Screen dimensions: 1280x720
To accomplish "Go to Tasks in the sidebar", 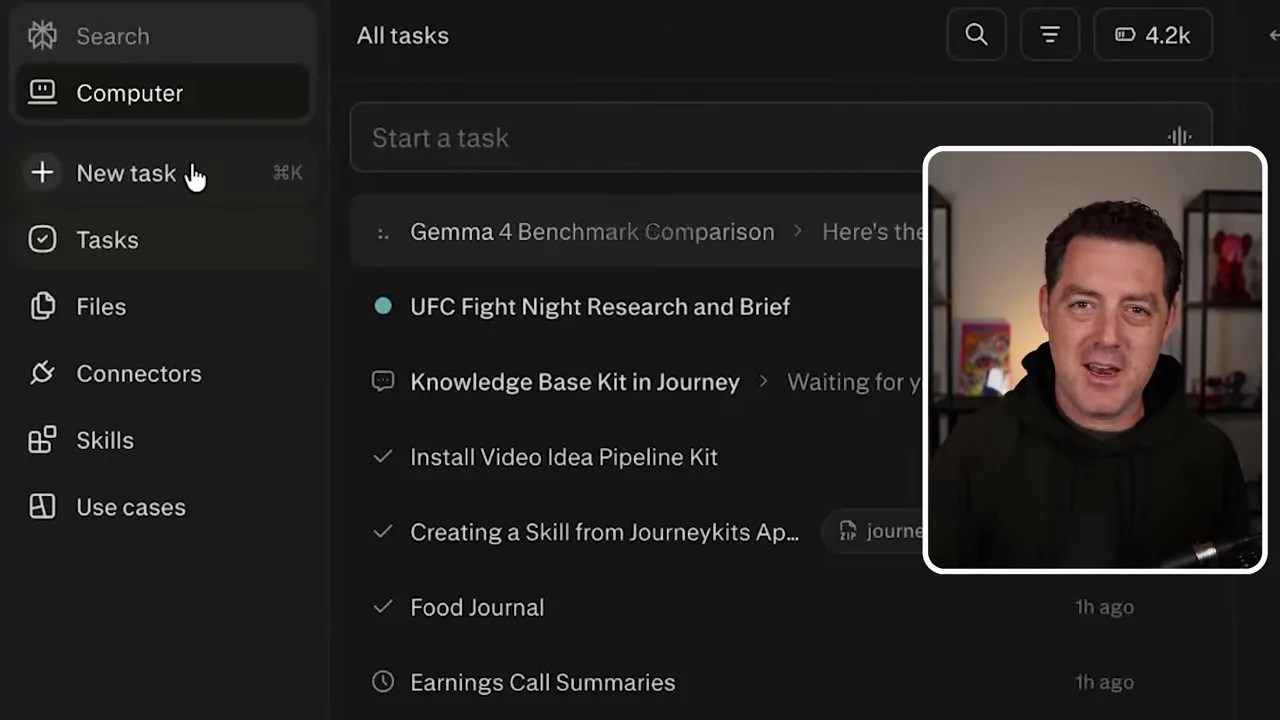I will click(x=162, y=240).
